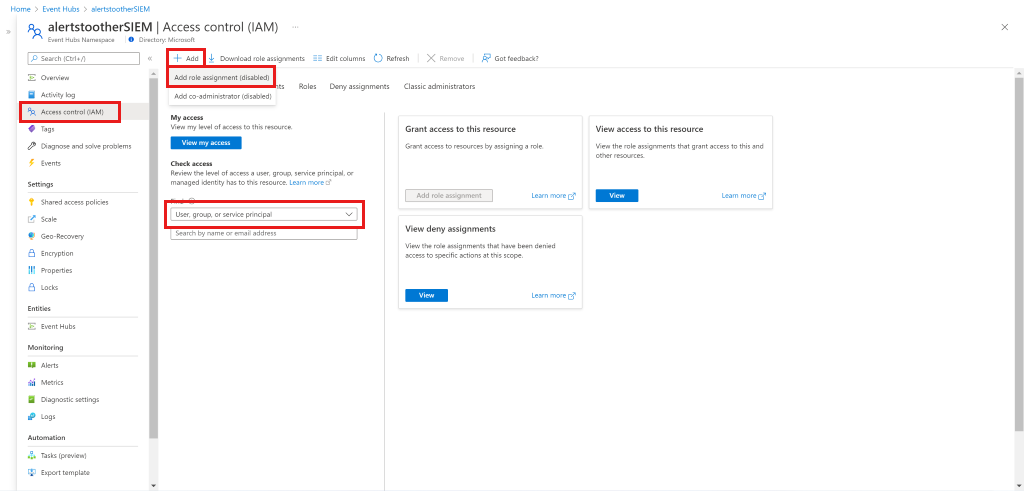
Task: Open the Locks padlock icon
Action: (31, 287)
